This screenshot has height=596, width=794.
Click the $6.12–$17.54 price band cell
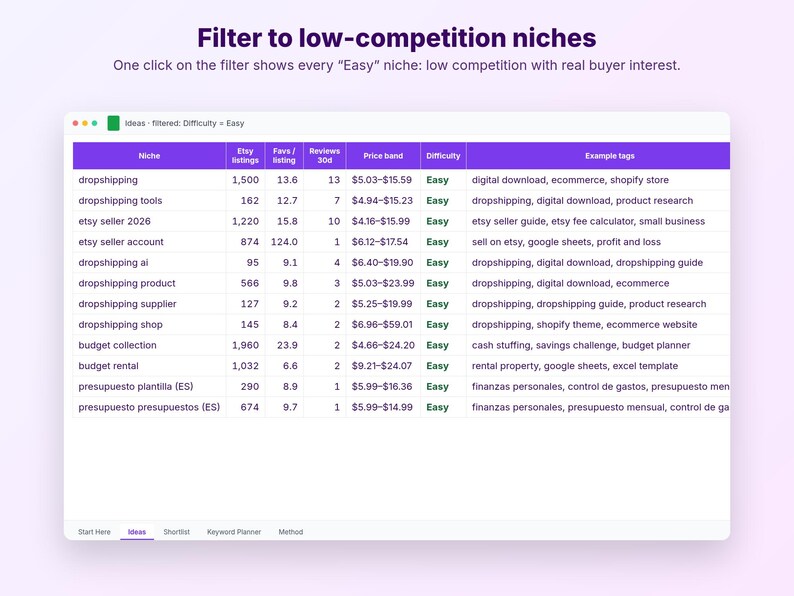click(x=383, y=242)
